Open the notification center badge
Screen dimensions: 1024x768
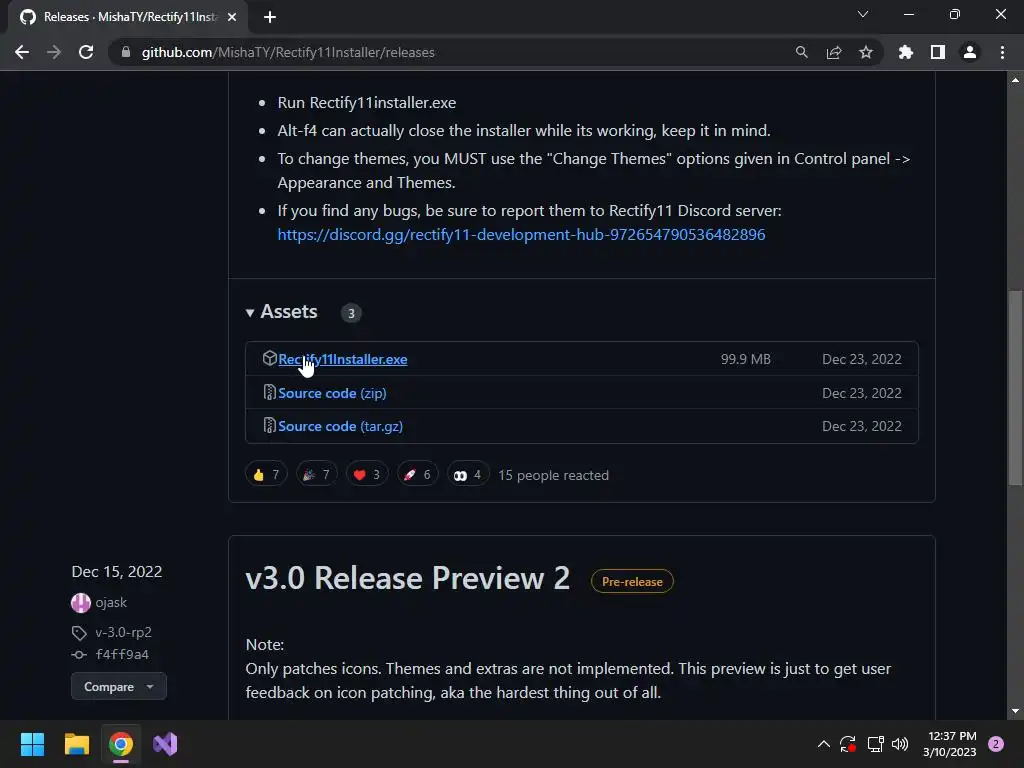pos(996,744)
